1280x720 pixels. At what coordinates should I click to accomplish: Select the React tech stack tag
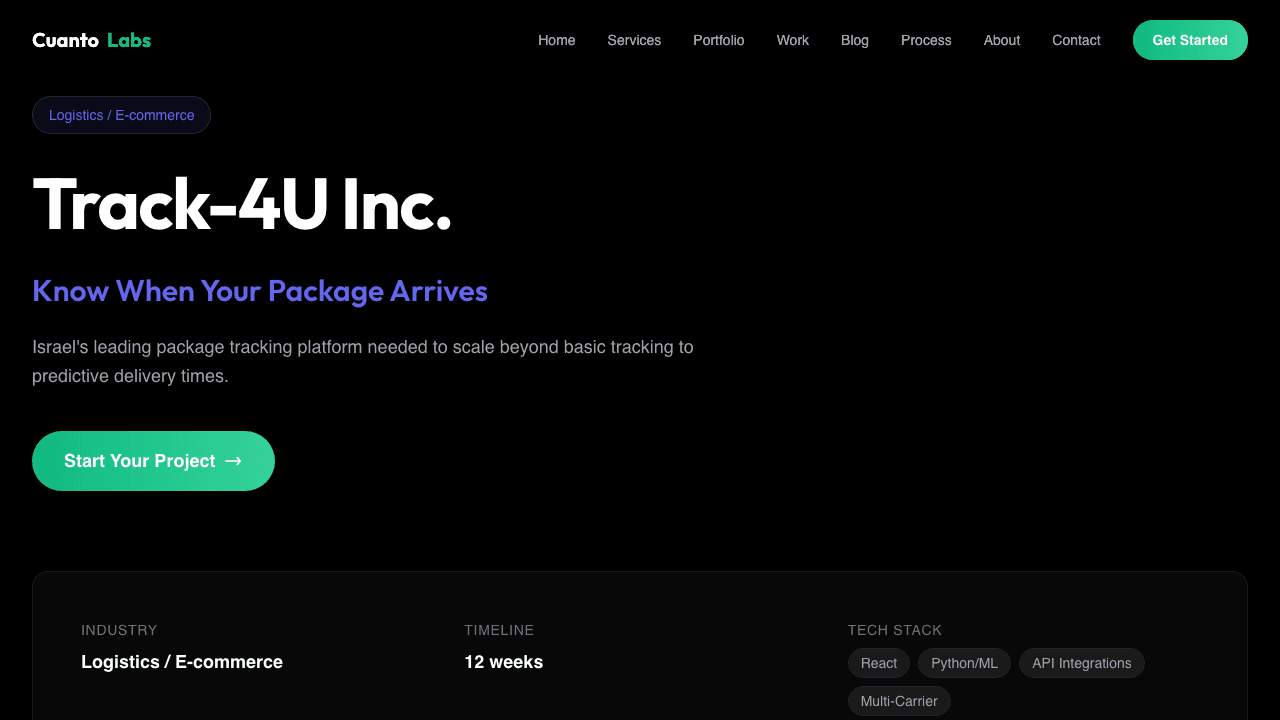click(x=879, y=663)
